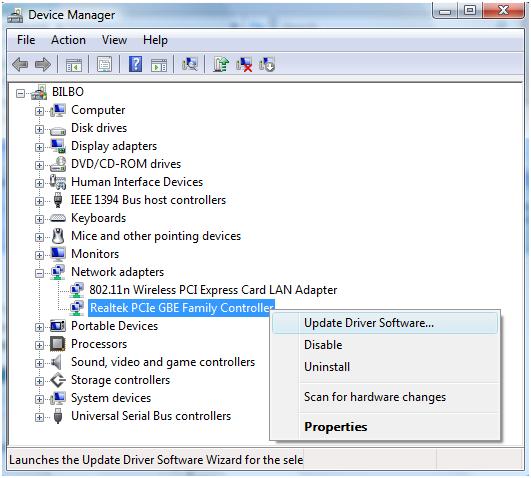Expand the Disk drives category
The image size is (531, 478).
coord(39,129)
